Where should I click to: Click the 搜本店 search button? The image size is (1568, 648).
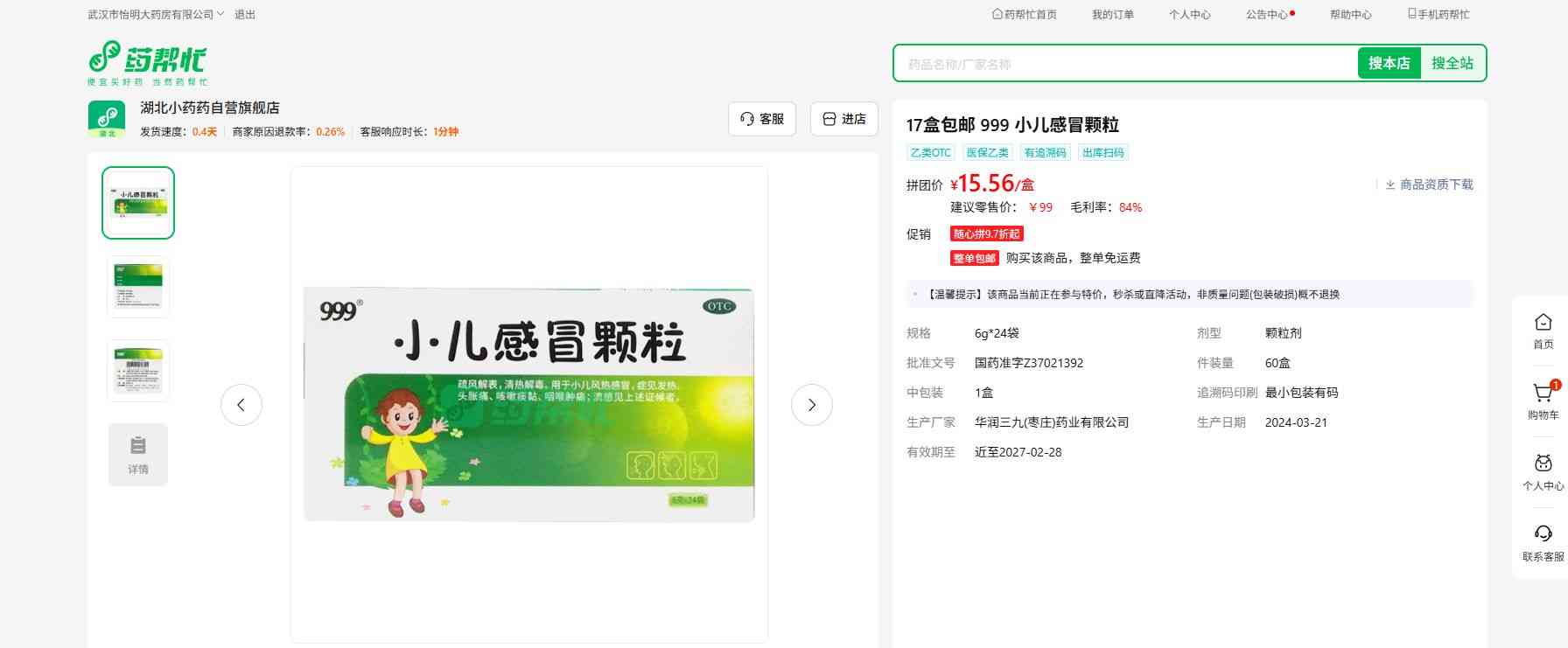[x=1389, y=63]
